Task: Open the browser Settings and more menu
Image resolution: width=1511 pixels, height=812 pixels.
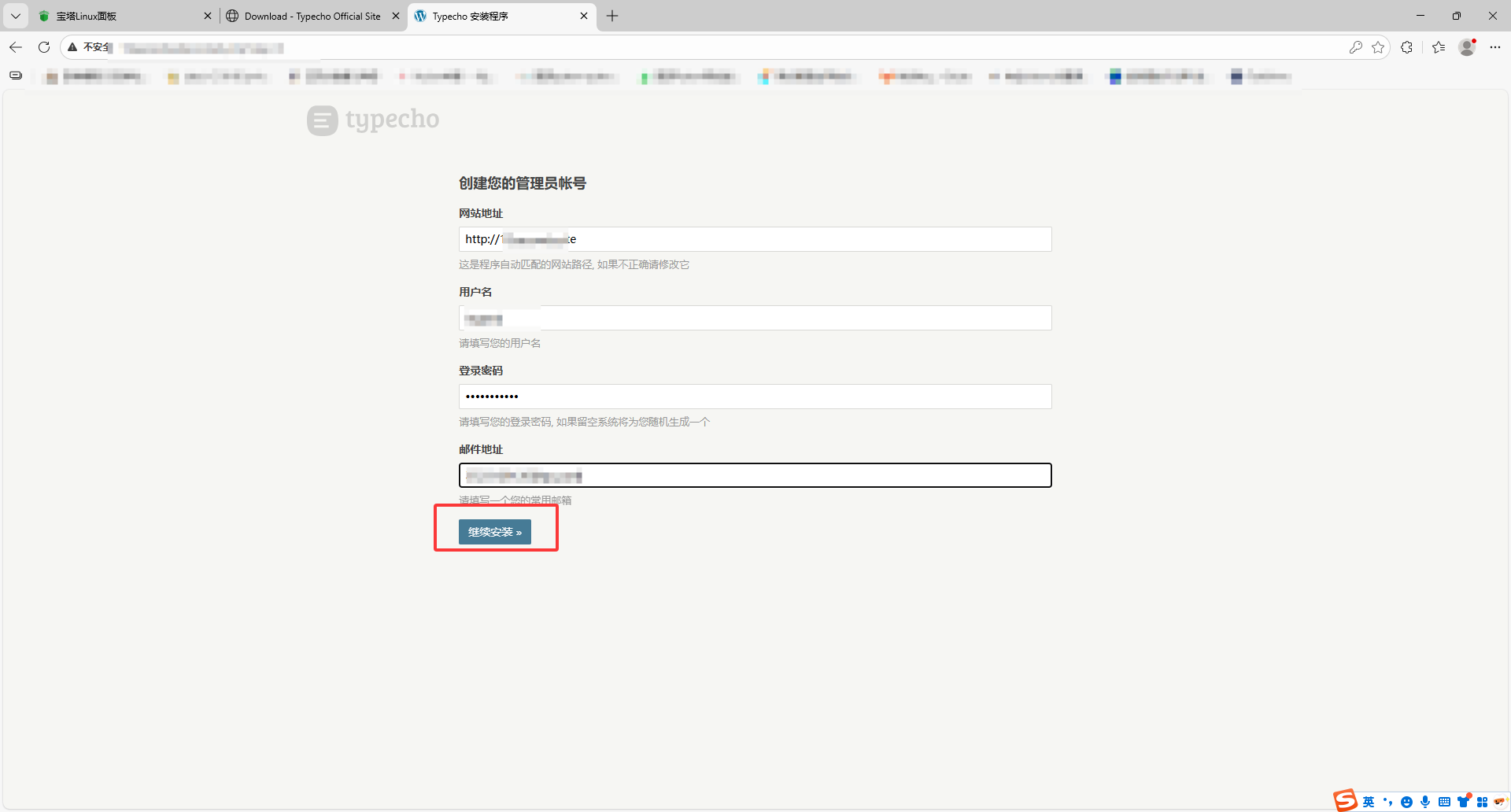Action: (1495, 47)
